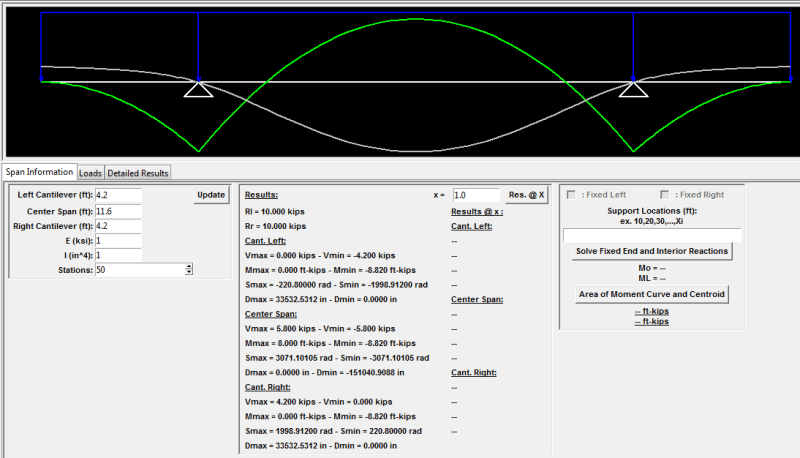The height and width of the screenshot is (458, 800).
Task: Decrease Stations with the down arrow
Action: click(x=189, y=273)
